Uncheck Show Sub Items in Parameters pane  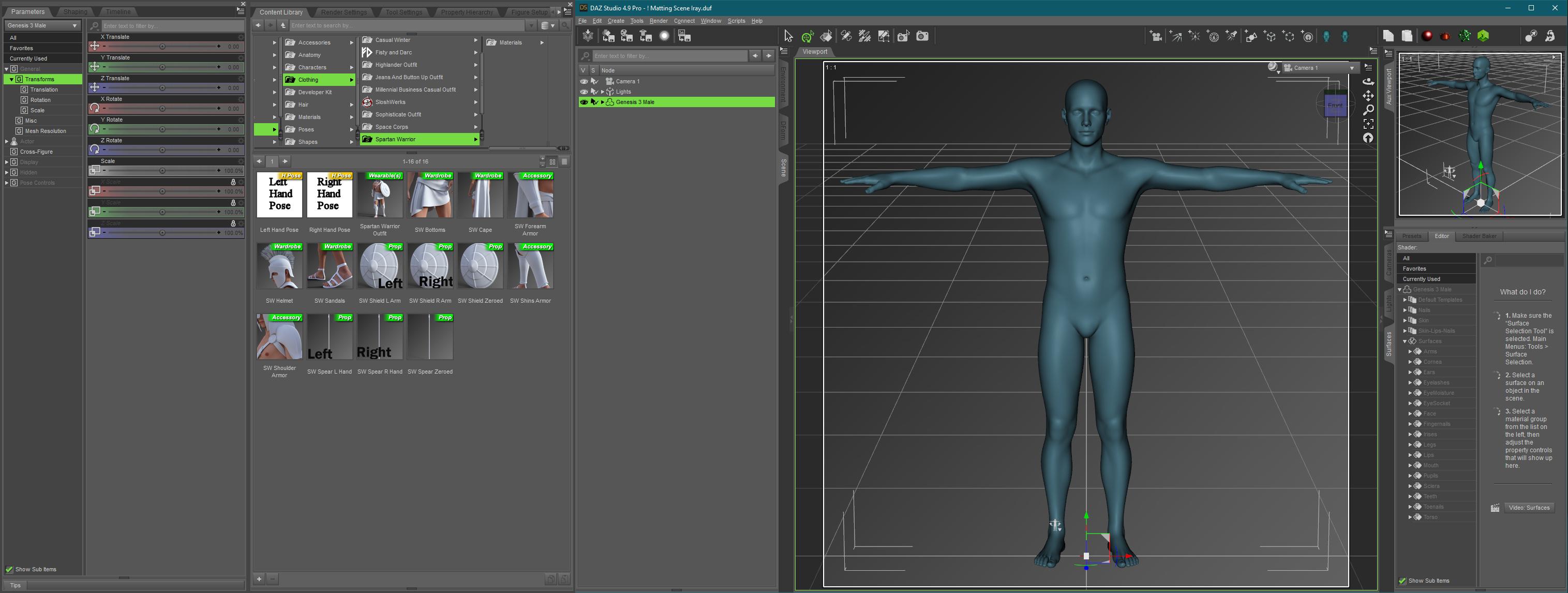pos(9,570)
